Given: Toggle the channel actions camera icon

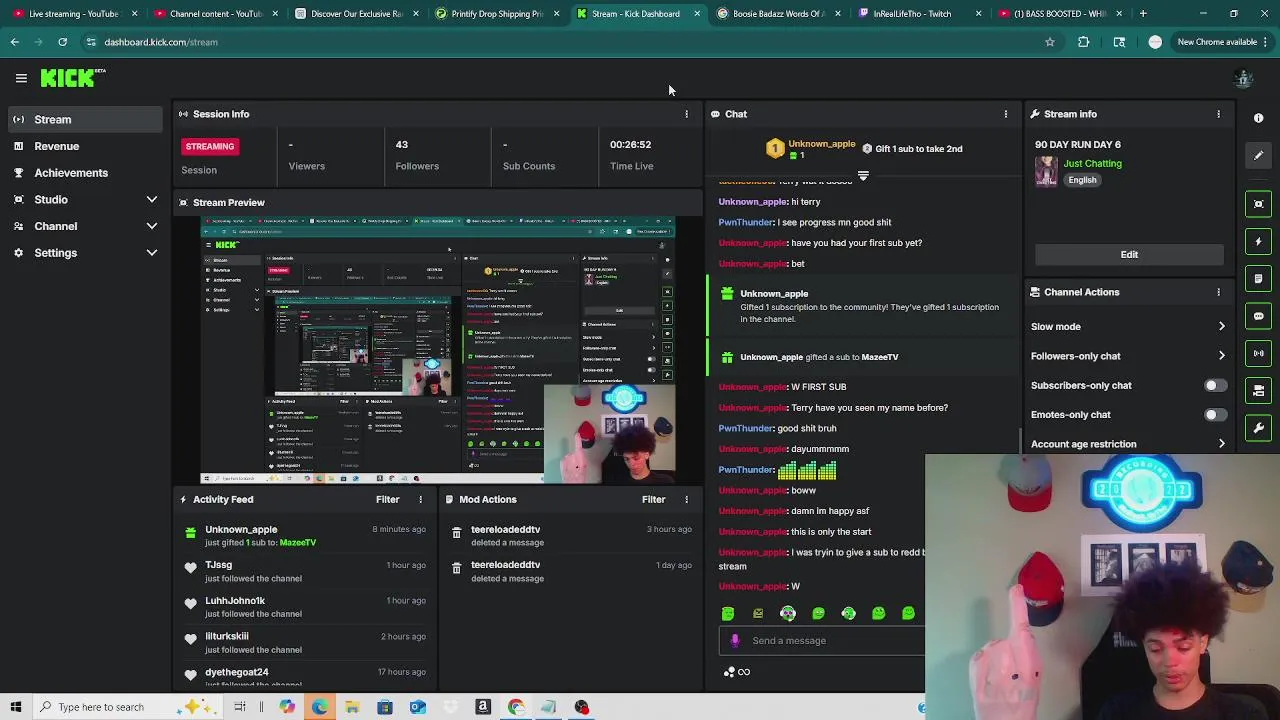Looking at the screenshot, I should (x=1258, y=390).
